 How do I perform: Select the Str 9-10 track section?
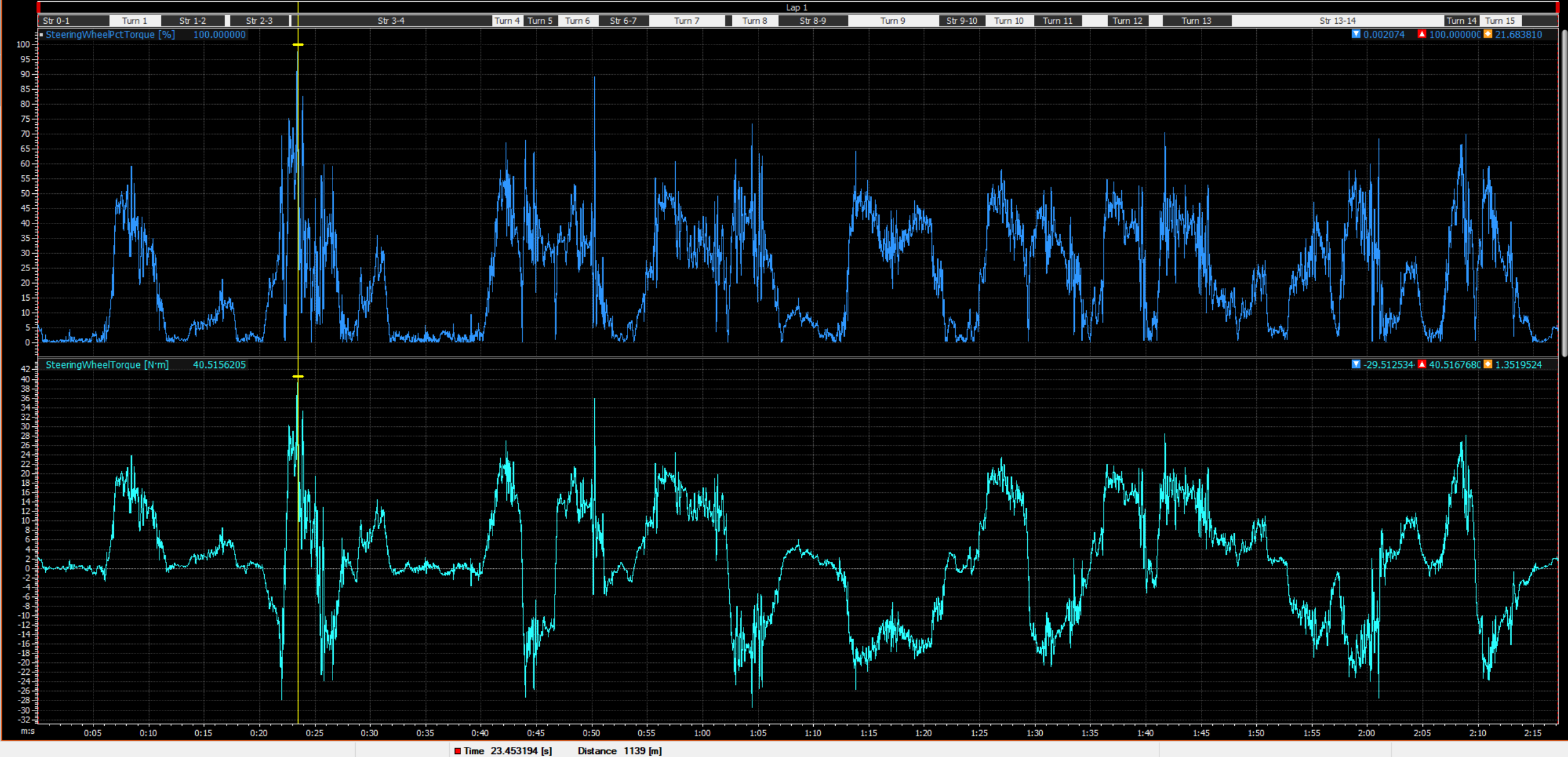click(962, 21)
